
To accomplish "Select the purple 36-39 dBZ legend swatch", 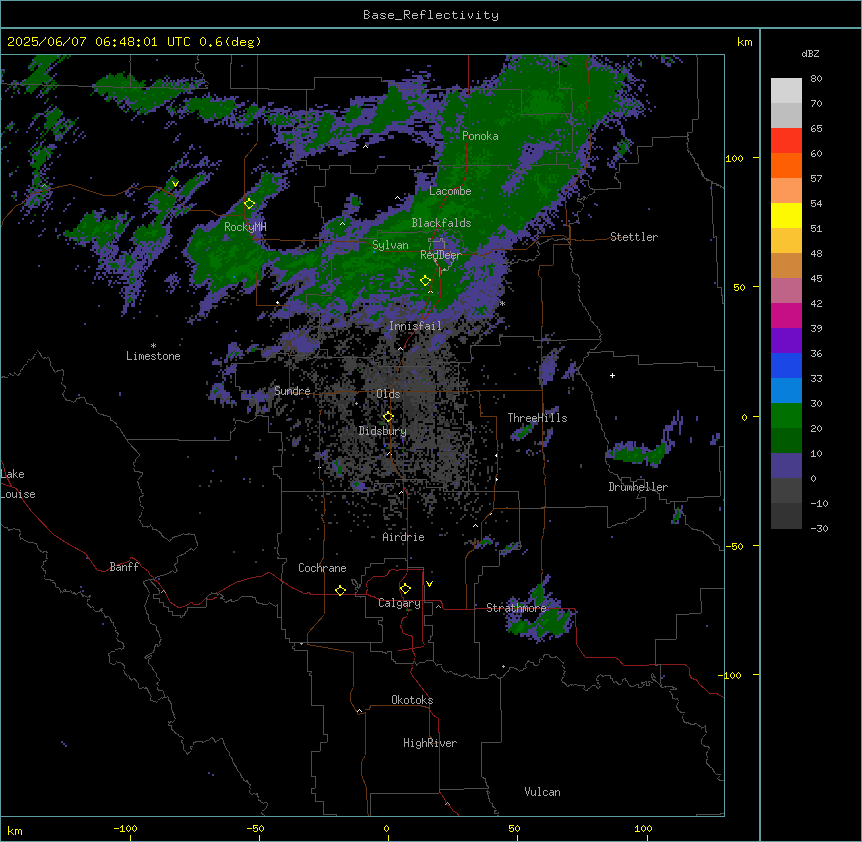I will (x=786, y=341).
